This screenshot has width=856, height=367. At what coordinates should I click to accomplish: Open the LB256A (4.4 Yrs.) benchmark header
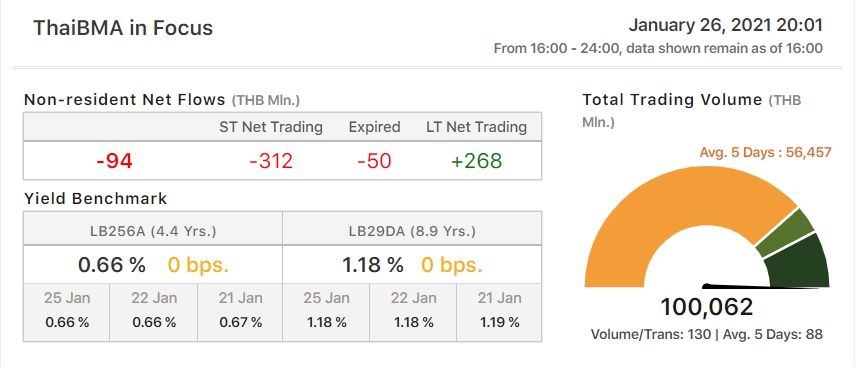[x=153, y=231]
